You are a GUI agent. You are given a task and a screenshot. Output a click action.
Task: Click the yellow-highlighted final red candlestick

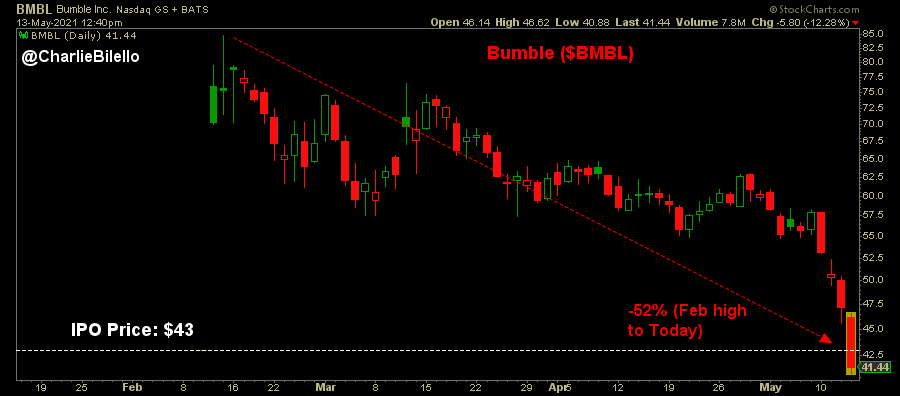[851, 343]
